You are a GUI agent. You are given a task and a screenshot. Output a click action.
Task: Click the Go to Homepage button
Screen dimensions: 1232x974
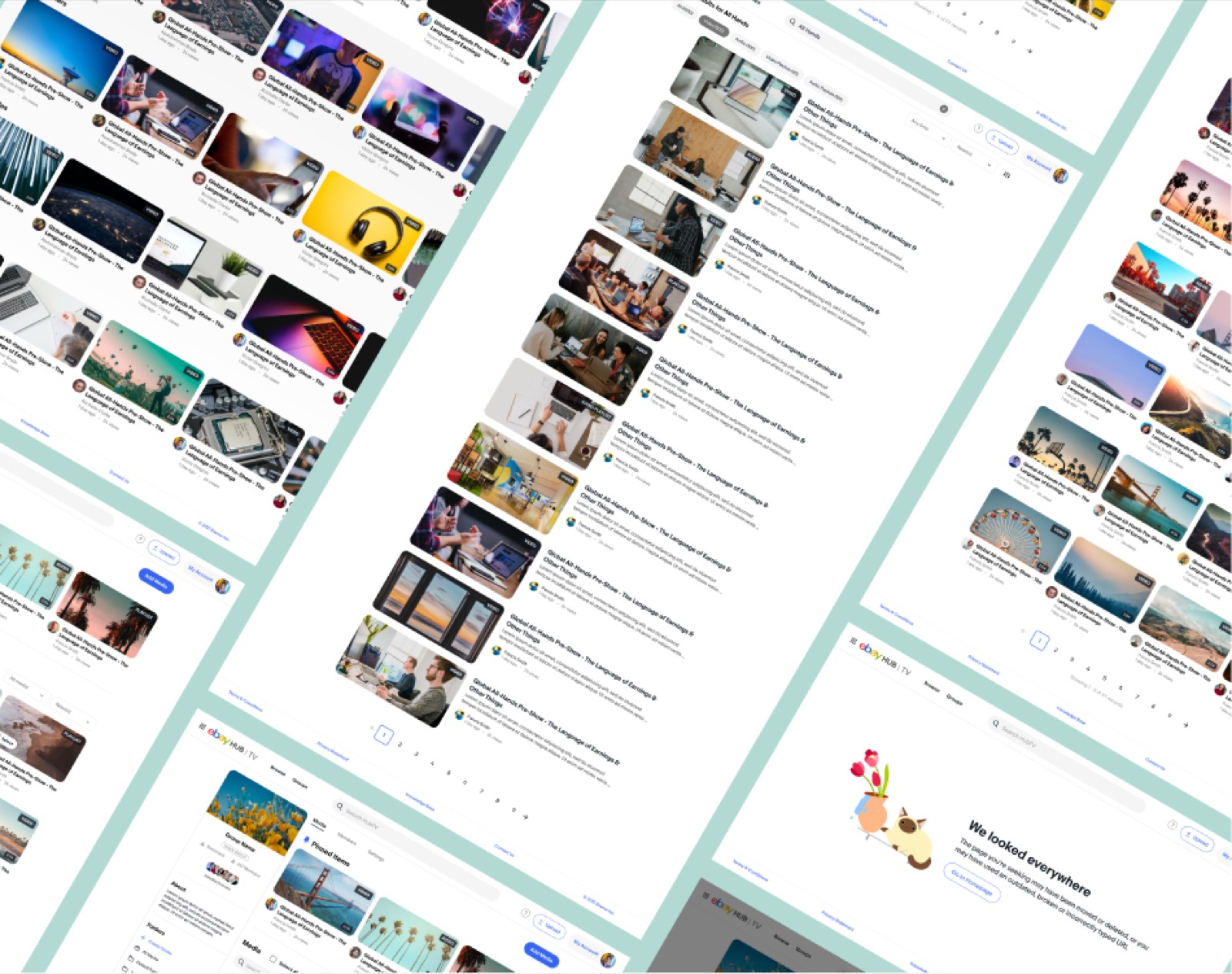pyautogui.click(x=972, y=882)
